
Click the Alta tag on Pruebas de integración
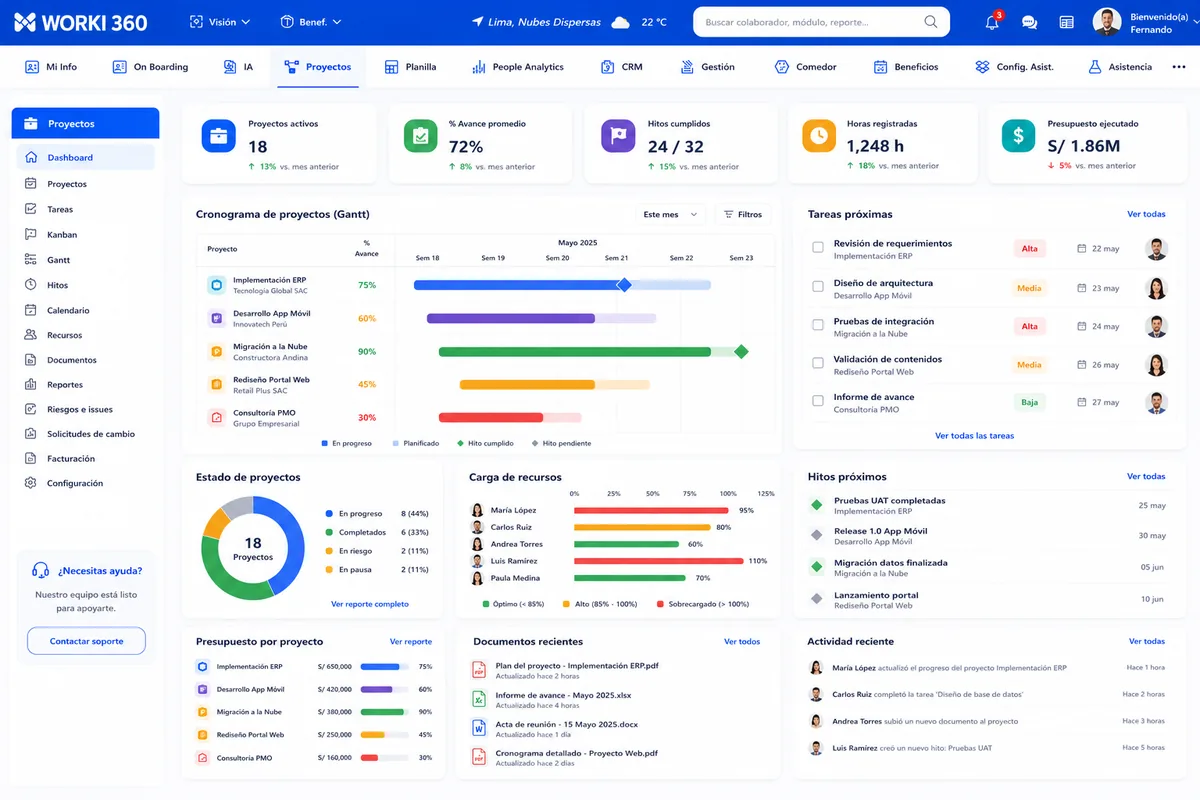click(x=1029, y=326)
